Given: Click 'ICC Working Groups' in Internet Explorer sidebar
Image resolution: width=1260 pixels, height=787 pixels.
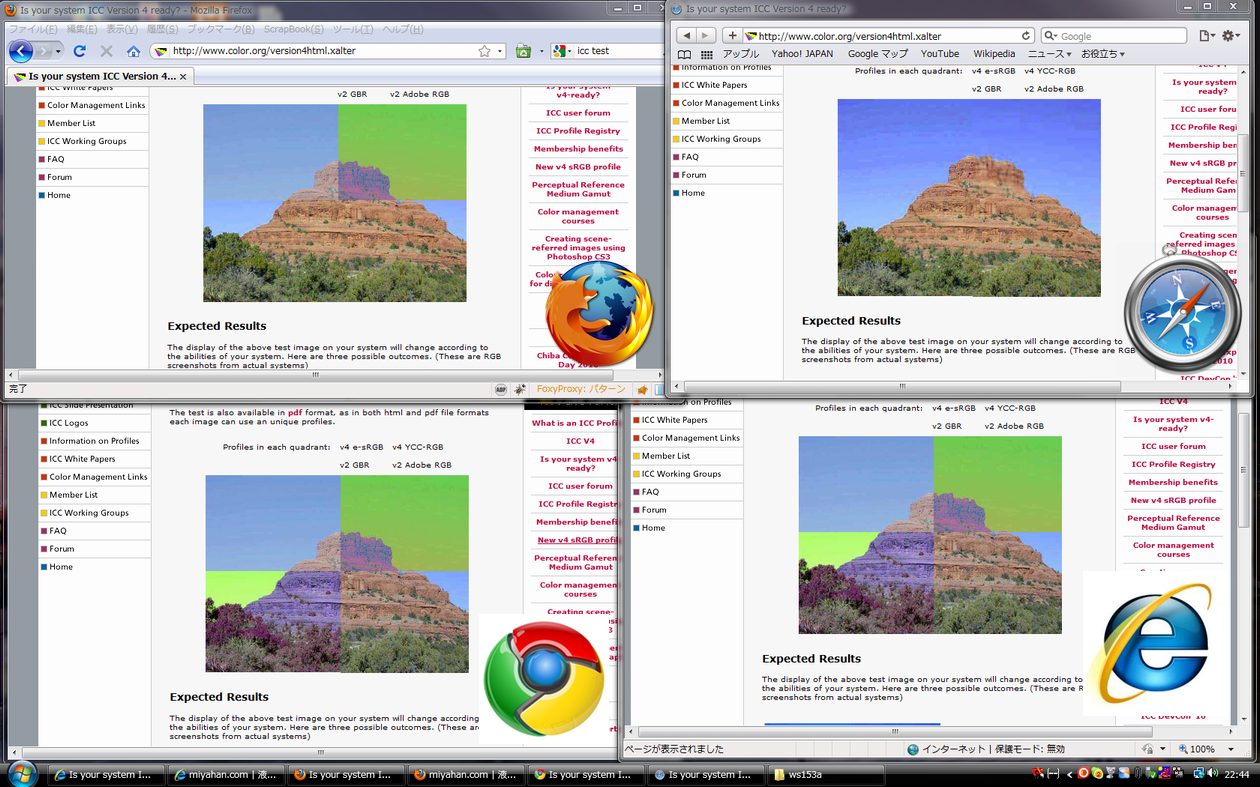Looking at the screenshot, I should point(681,474).
